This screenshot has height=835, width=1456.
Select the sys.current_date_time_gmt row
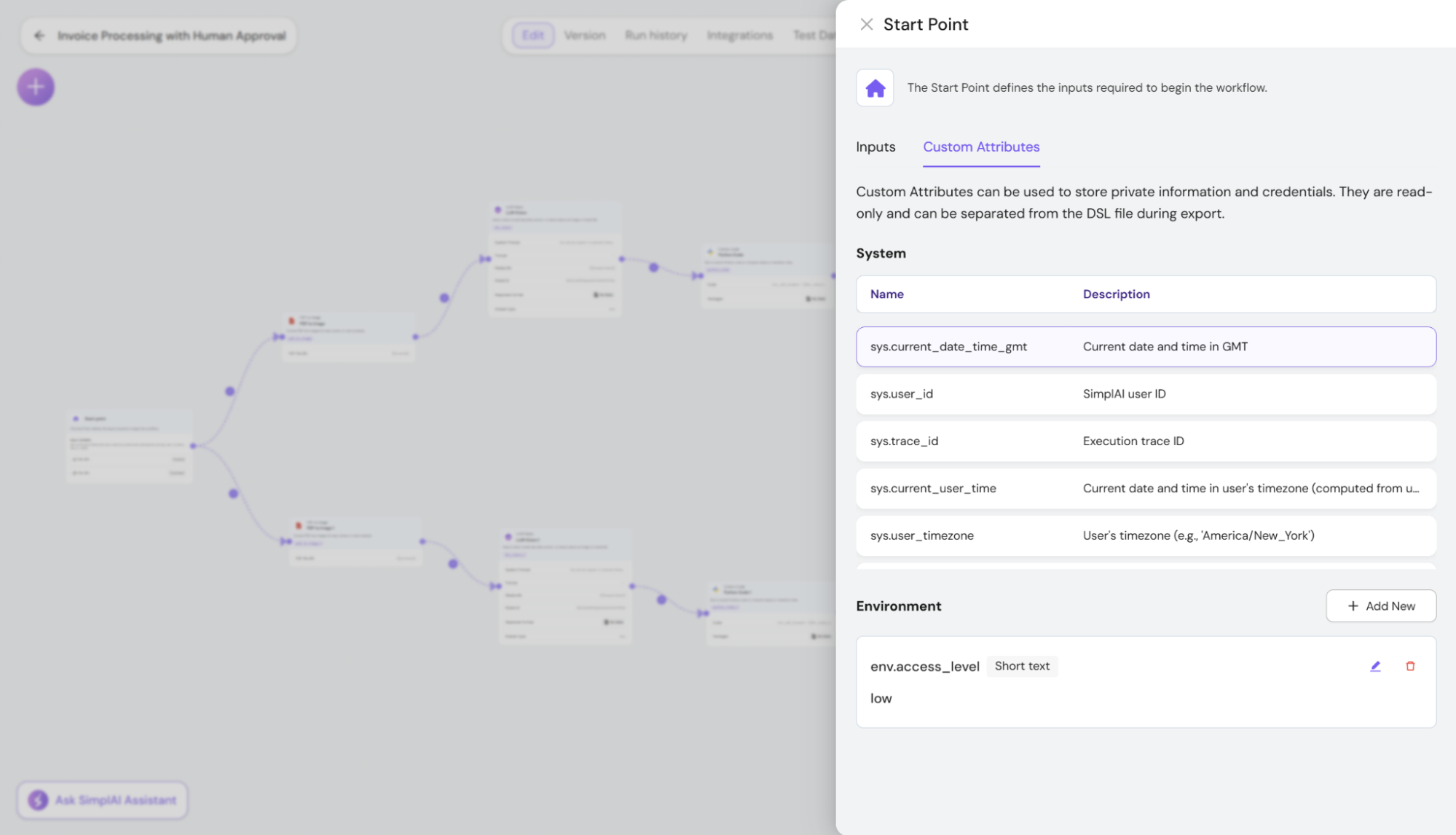(1146, 347)
